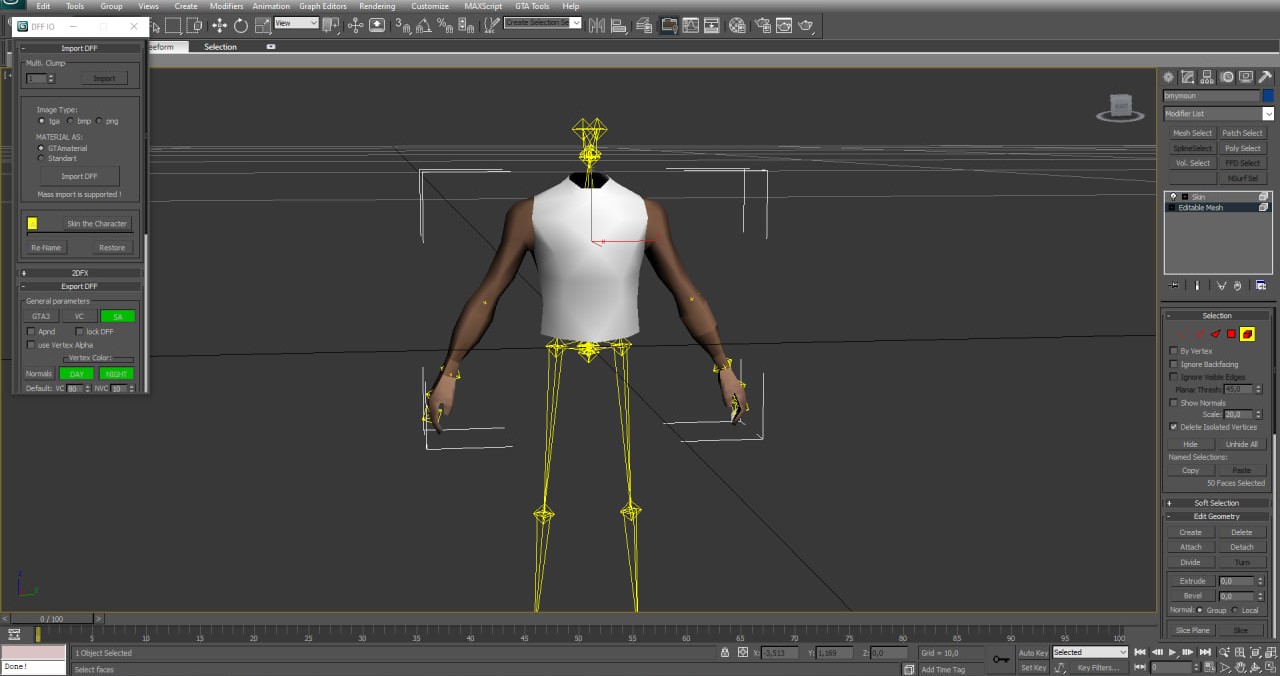Uncheck Delete Isolated Vertices

(x=1174, y=427)
